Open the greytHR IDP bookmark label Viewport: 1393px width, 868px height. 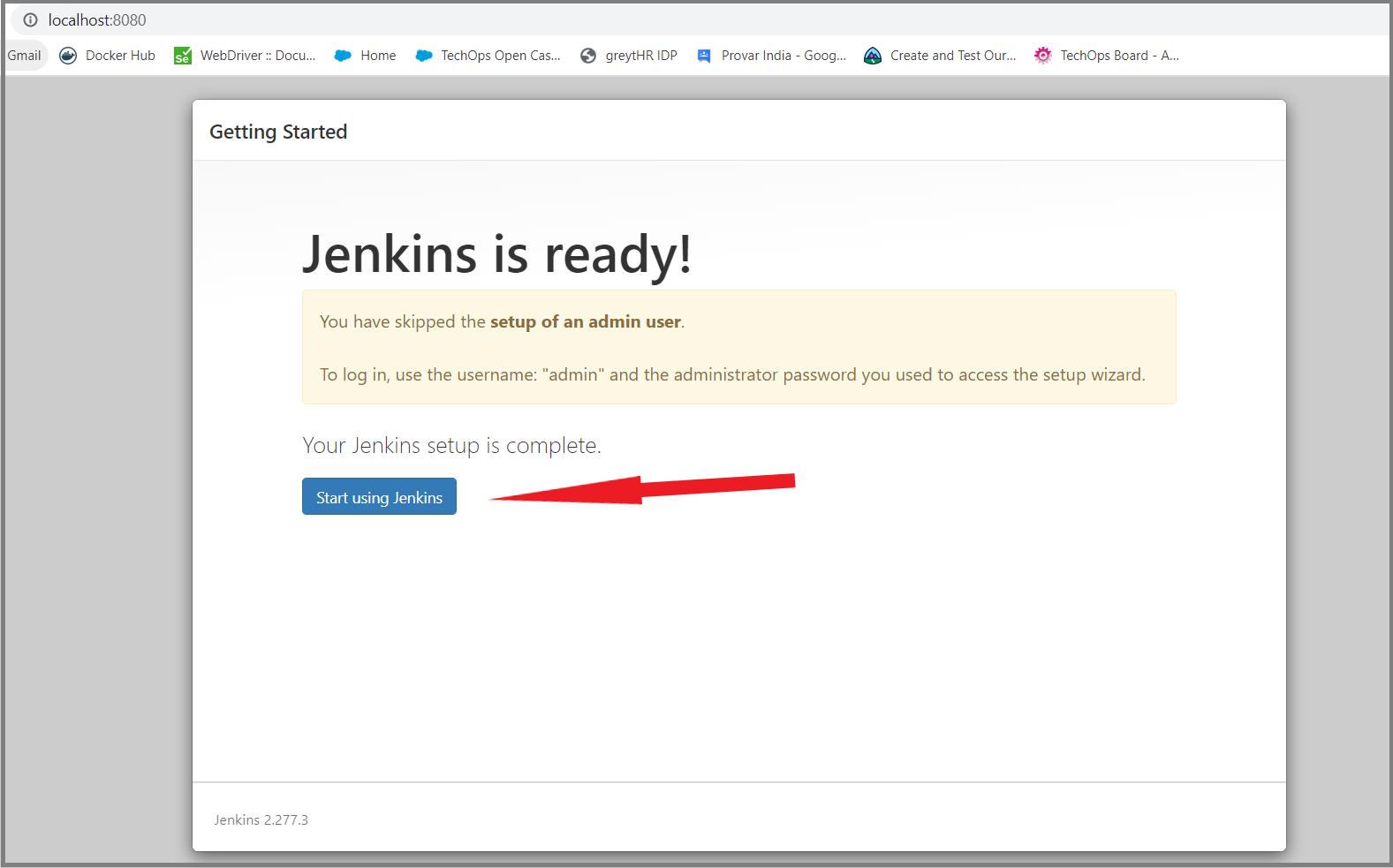pos(641,55)
